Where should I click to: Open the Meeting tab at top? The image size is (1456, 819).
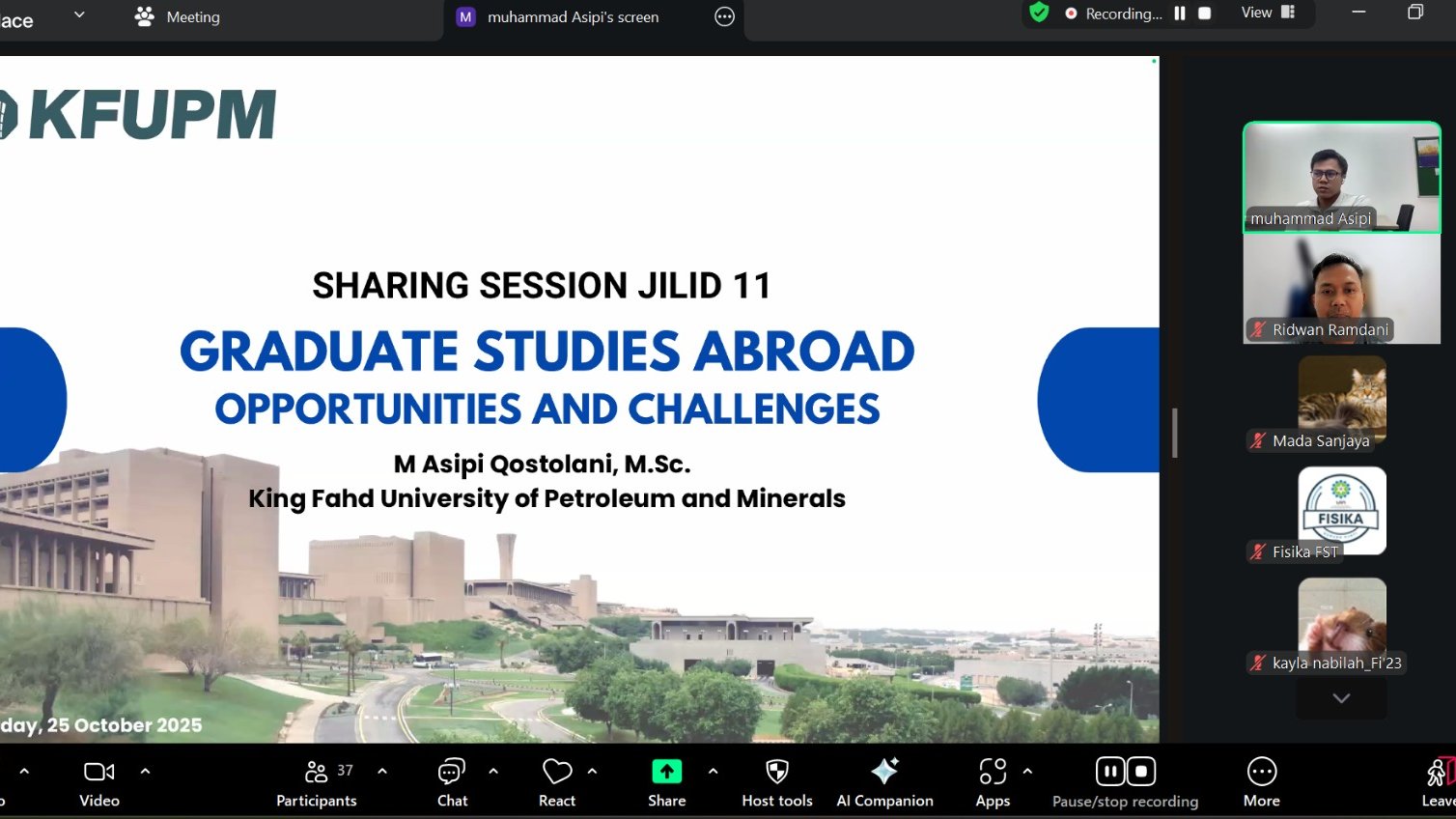pos(179,17)
